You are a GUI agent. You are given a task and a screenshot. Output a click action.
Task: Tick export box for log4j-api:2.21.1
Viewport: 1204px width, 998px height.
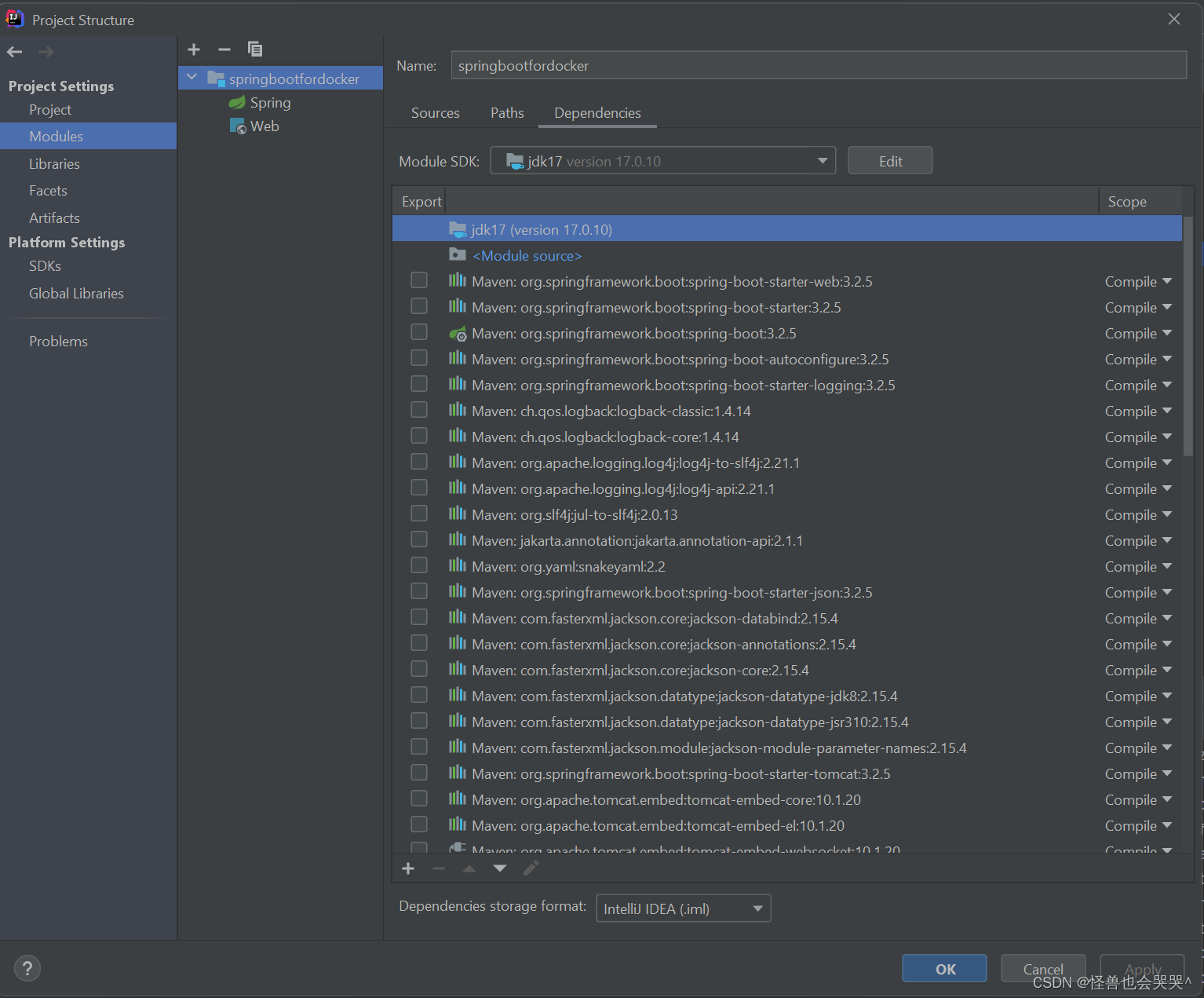click(419, 488)
